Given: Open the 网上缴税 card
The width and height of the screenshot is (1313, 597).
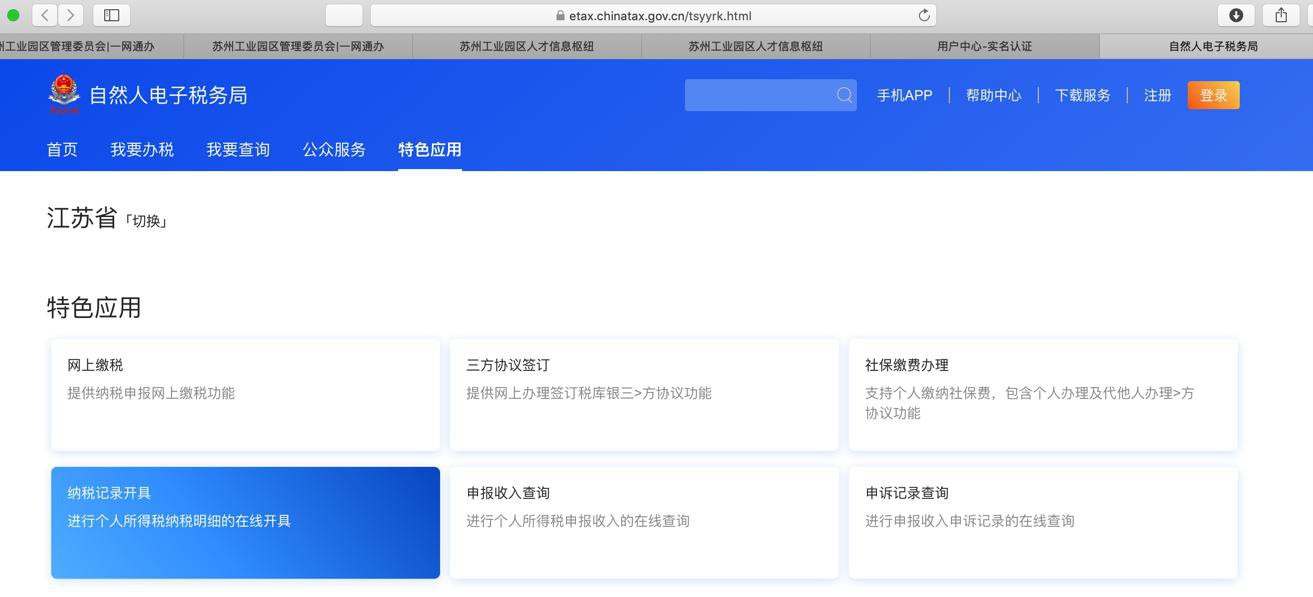Looking at the screenshot, I should [245, 394].
